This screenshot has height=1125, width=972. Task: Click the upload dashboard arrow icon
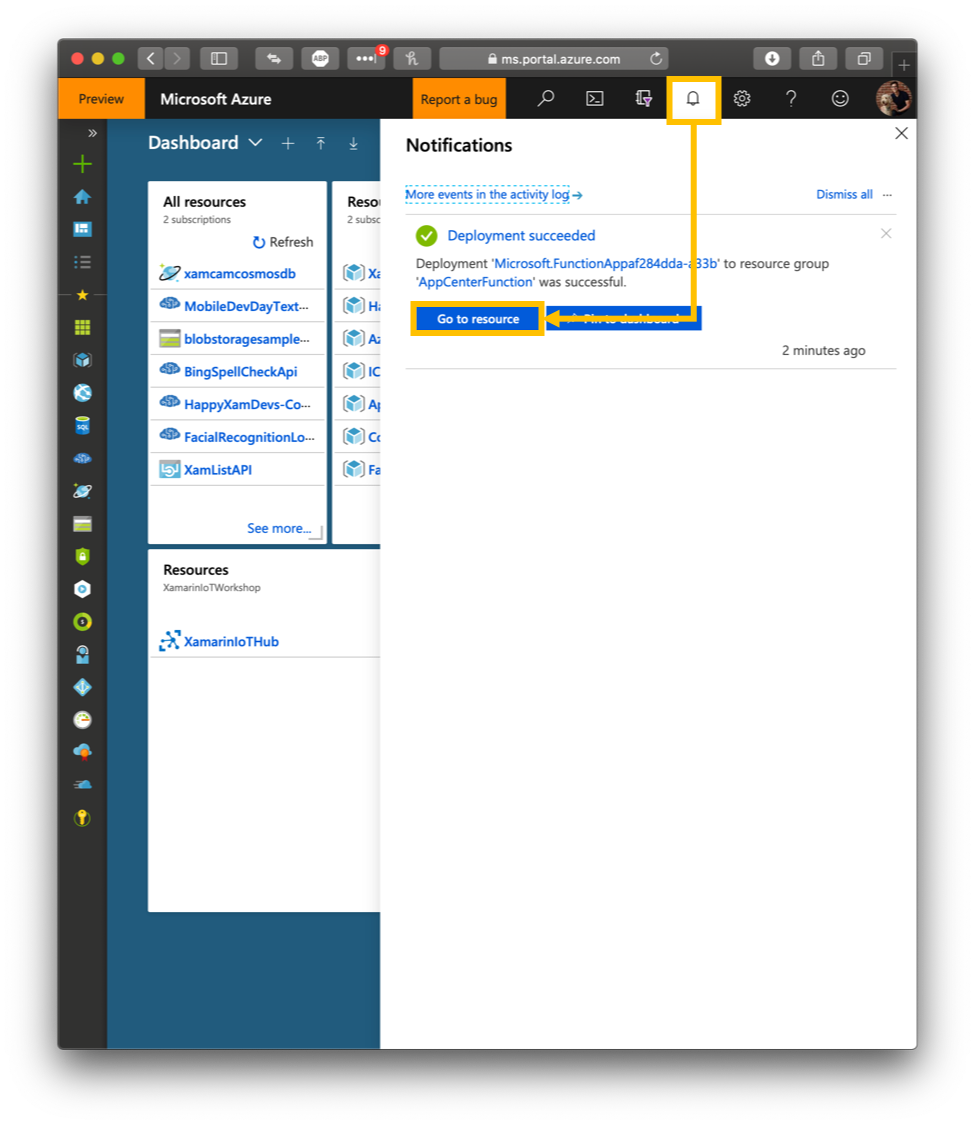(x=321, y=143)
